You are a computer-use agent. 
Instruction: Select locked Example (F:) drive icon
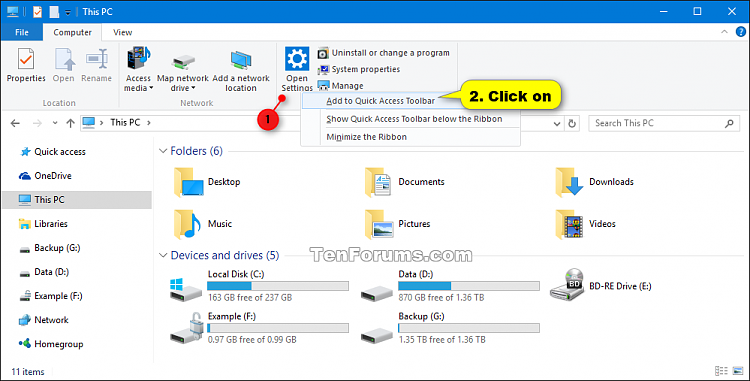[x=187, y=329]
